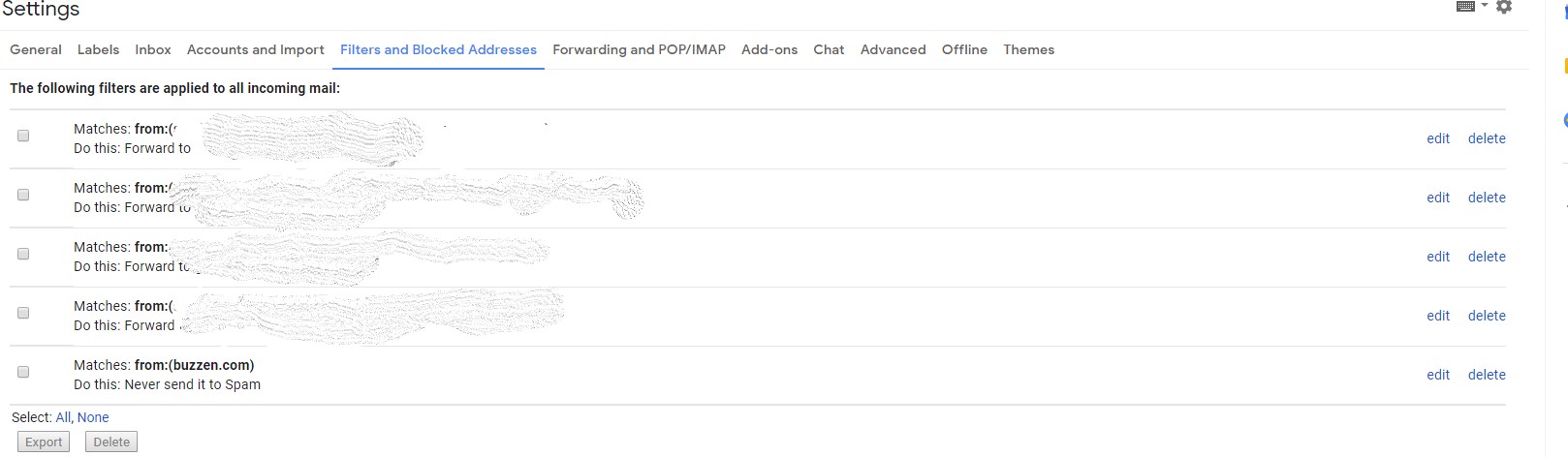Edit the buzzen.com filter

pos(1438,375)
